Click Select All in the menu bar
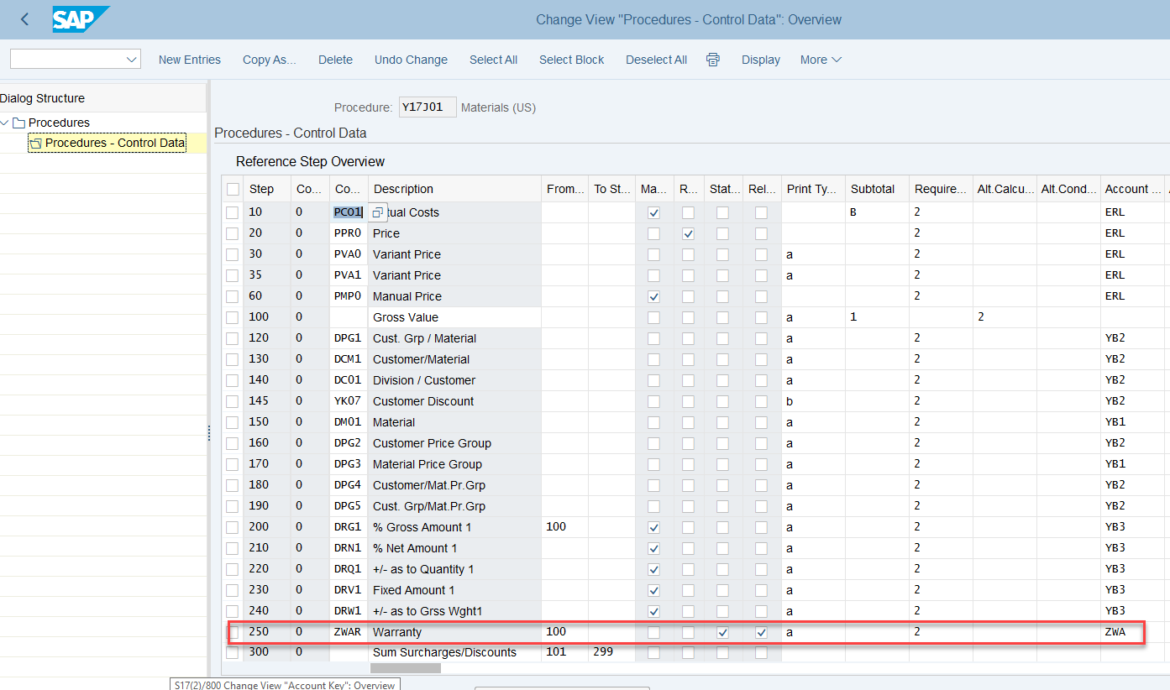The width and height of the screenshot is (1170, 690). tap(493, 59)
